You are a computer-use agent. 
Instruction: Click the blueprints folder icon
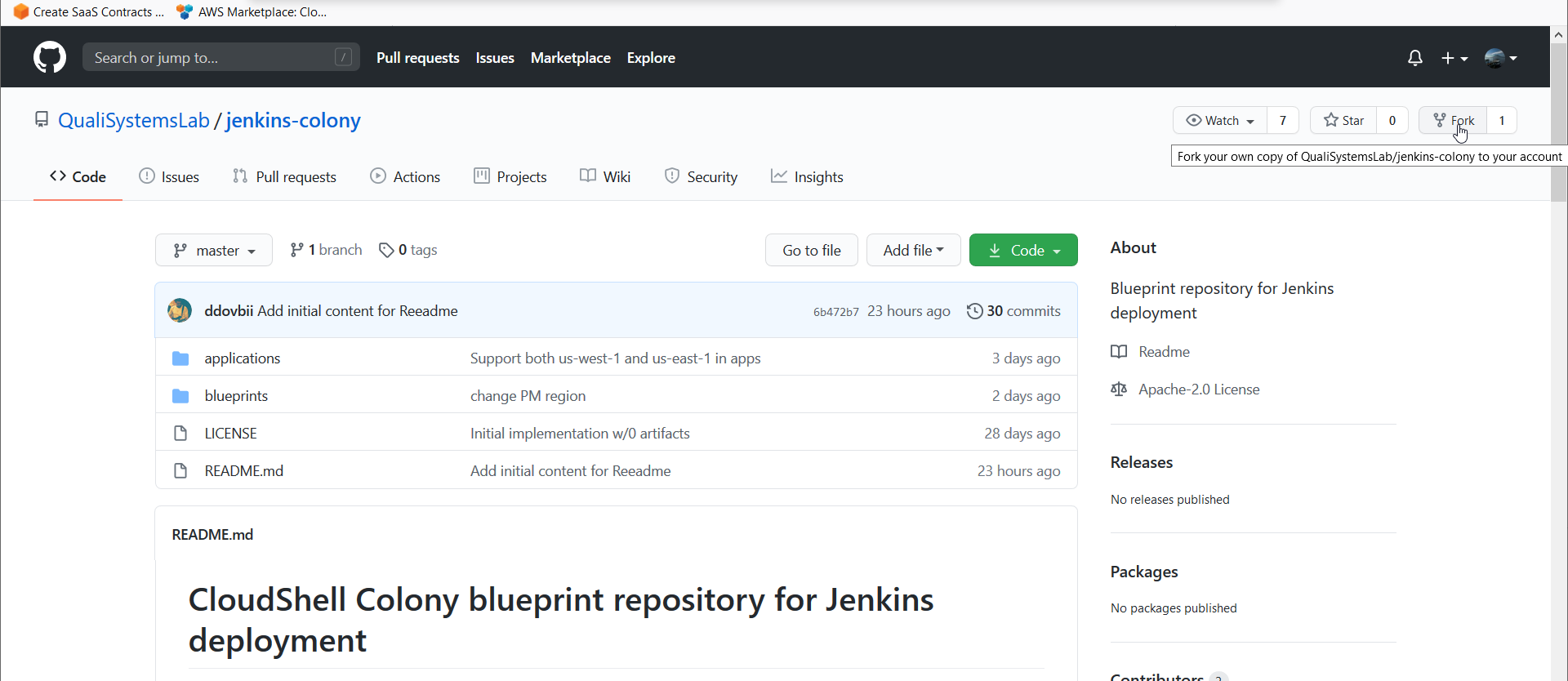[180, 396]
